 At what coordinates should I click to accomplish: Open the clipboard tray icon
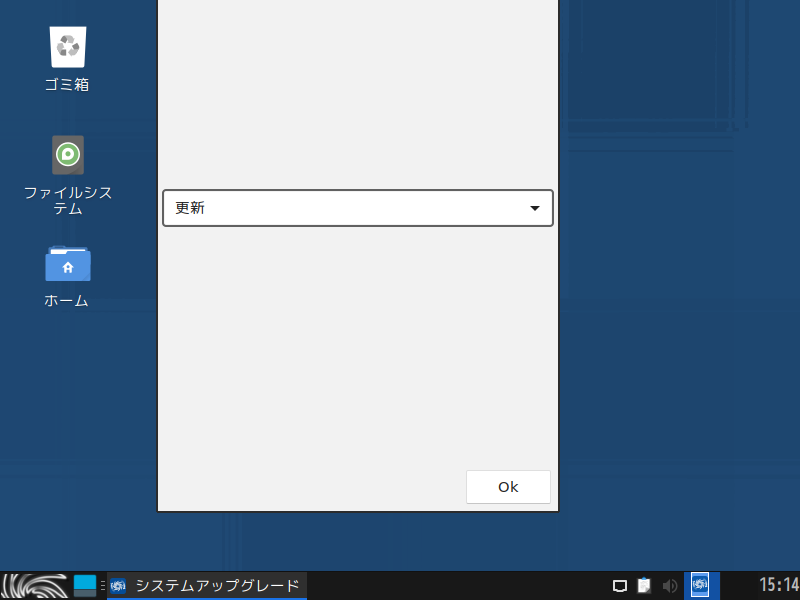[x=644, y=586]
